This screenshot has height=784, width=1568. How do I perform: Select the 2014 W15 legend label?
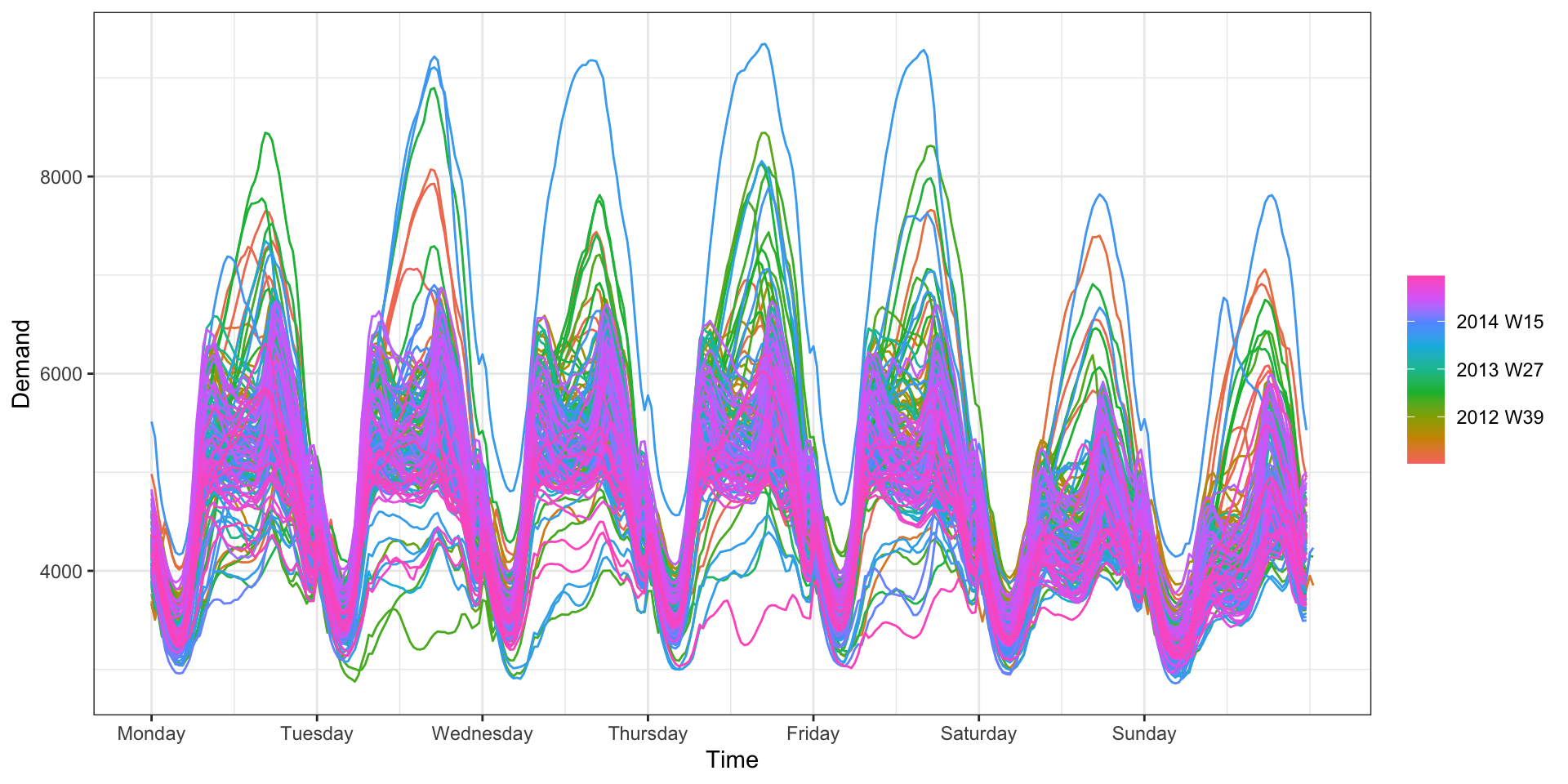coord(1499,322)
